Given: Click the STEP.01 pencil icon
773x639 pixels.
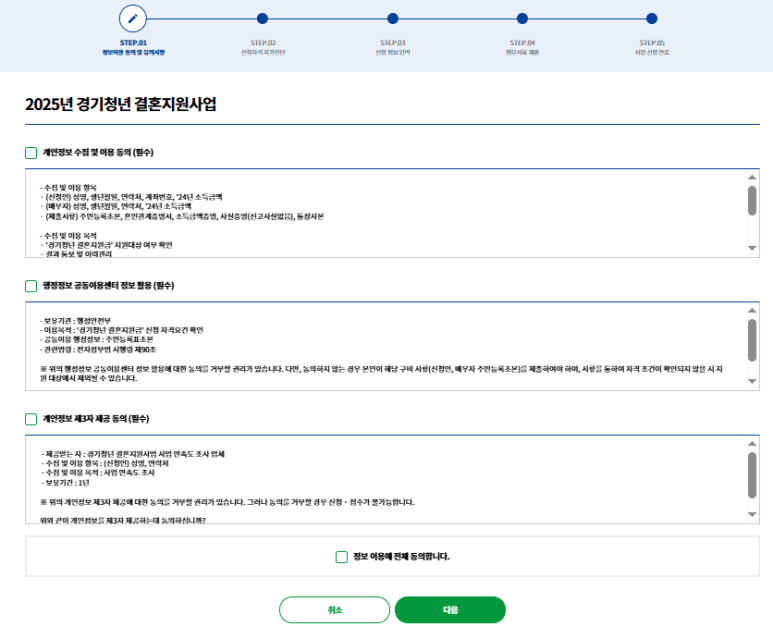Looking at the screenshot, I should point(133,19).
